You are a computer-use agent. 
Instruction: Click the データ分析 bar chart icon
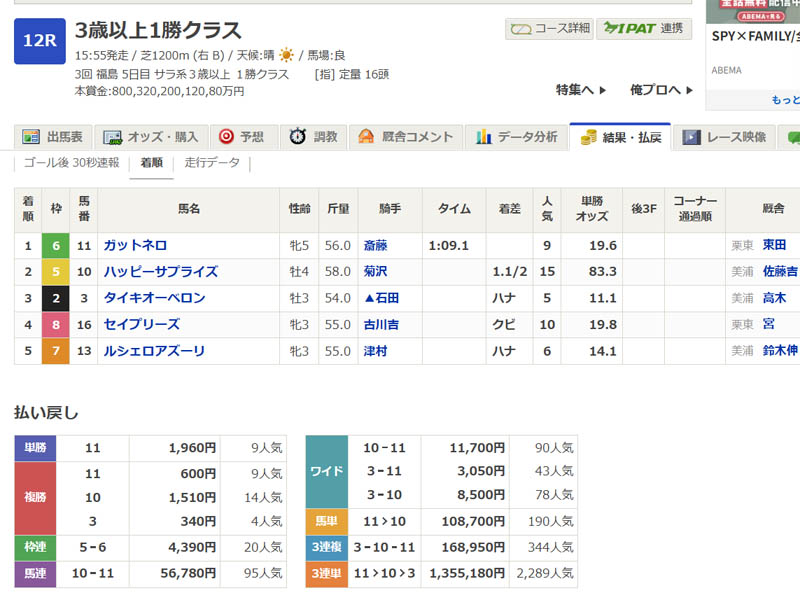coord(484,137)
